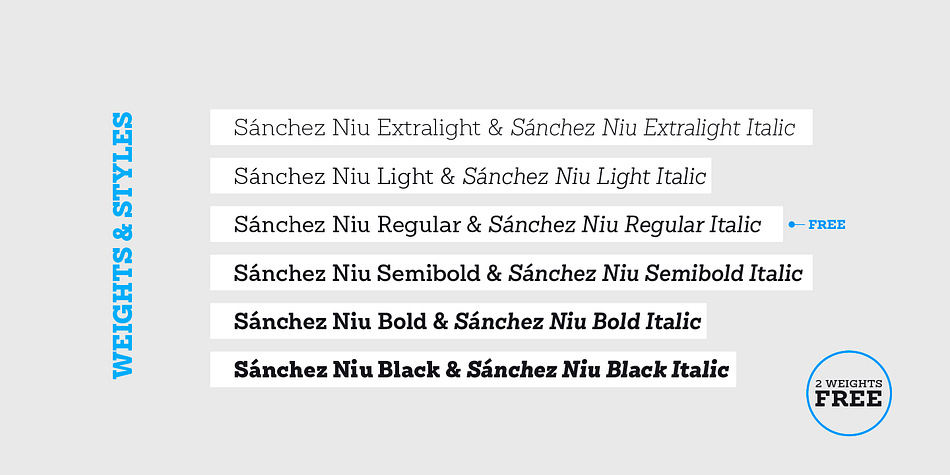Select the Sánchez Niu Extralight Italic sample
Screen dimensions: 950x475
tap(653, 128)
